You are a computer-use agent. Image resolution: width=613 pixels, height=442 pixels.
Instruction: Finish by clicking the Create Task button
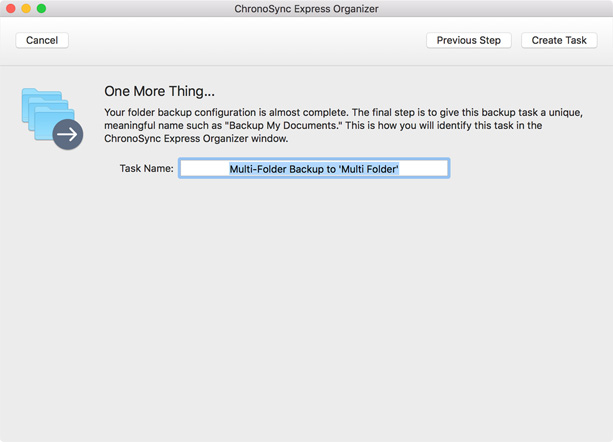click(559, 40)
